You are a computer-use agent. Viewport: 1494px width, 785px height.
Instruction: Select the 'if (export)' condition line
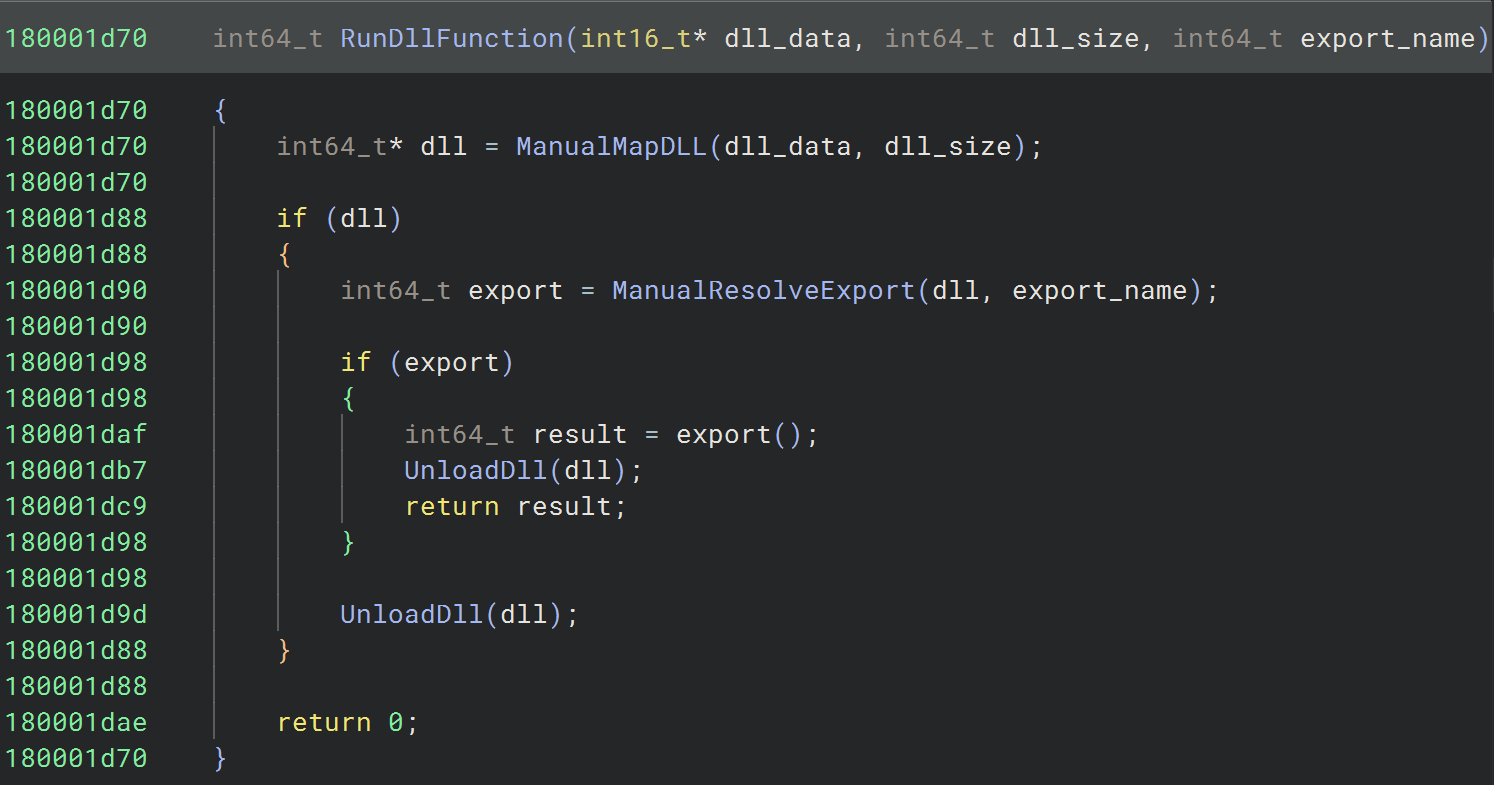pos(427,363)
